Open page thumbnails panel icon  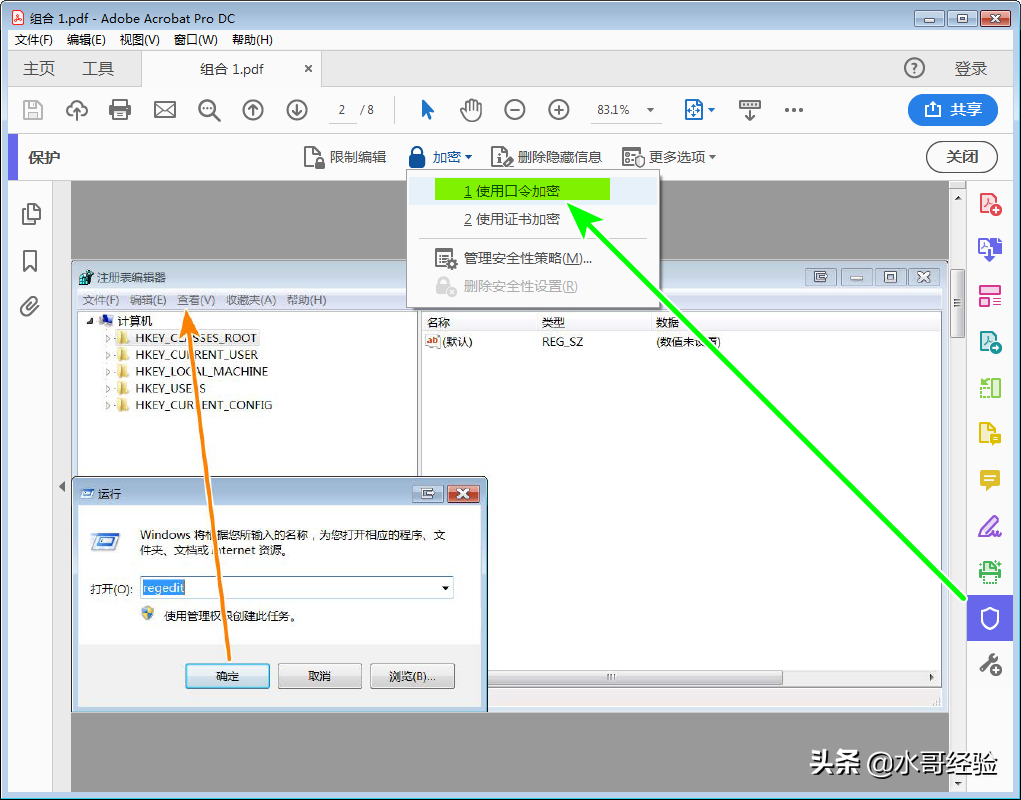31,214
